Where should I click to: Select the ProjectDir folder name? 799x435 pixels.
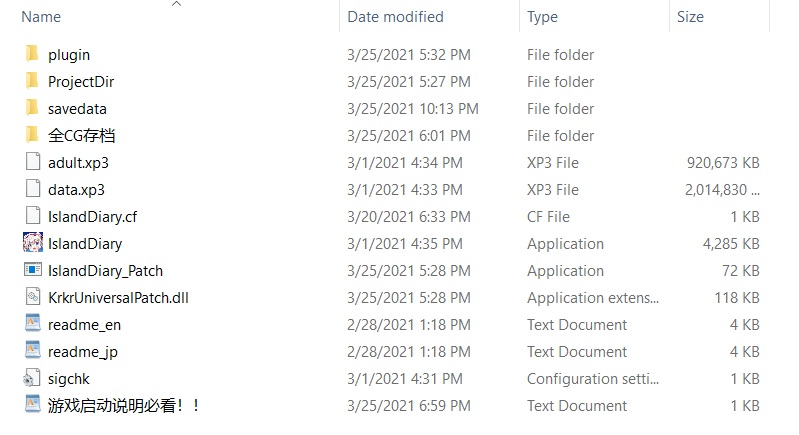point(81,81)
